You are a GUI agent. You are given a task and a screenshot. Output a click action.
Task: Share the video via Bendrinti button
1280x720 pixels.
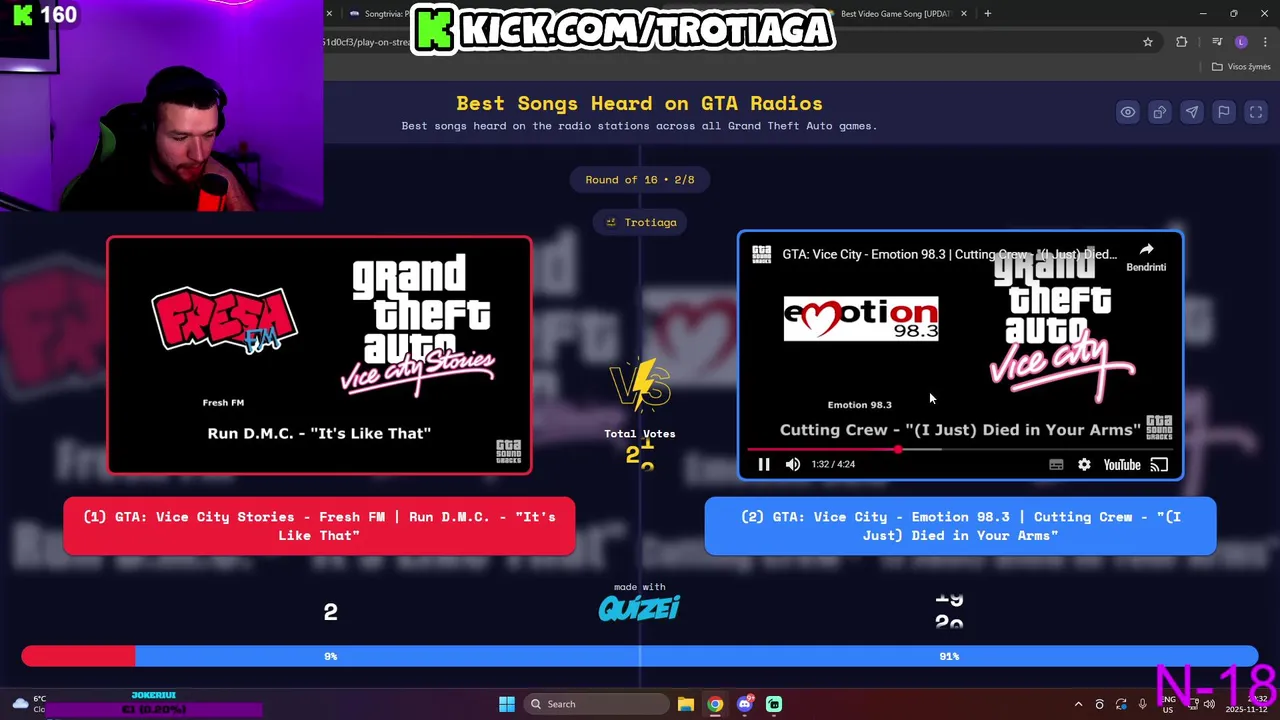pos(1146,257)
